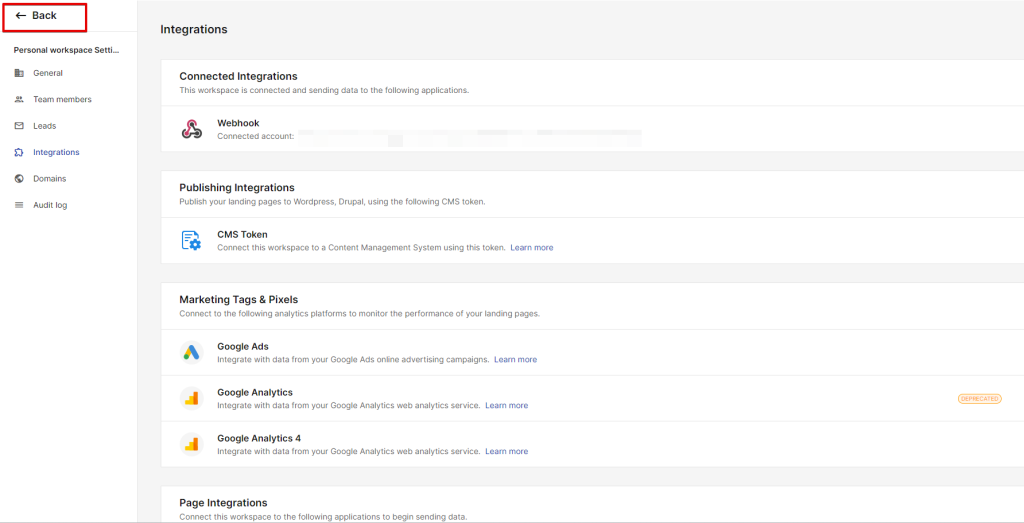Viewport: 1024px width, 523px height.
Task: Click the Deprecated badge on Google Analytics
Action: (979, 398)
